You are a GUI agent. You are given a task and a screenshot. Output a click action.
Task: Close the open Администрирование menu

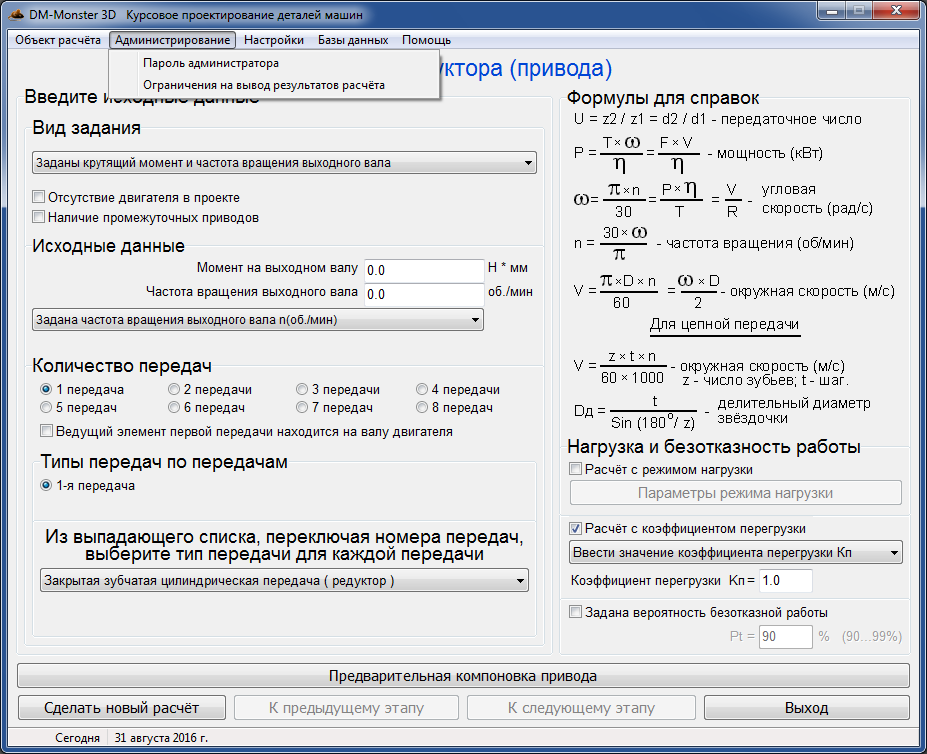pyautogui.click(x=172, y=40)
